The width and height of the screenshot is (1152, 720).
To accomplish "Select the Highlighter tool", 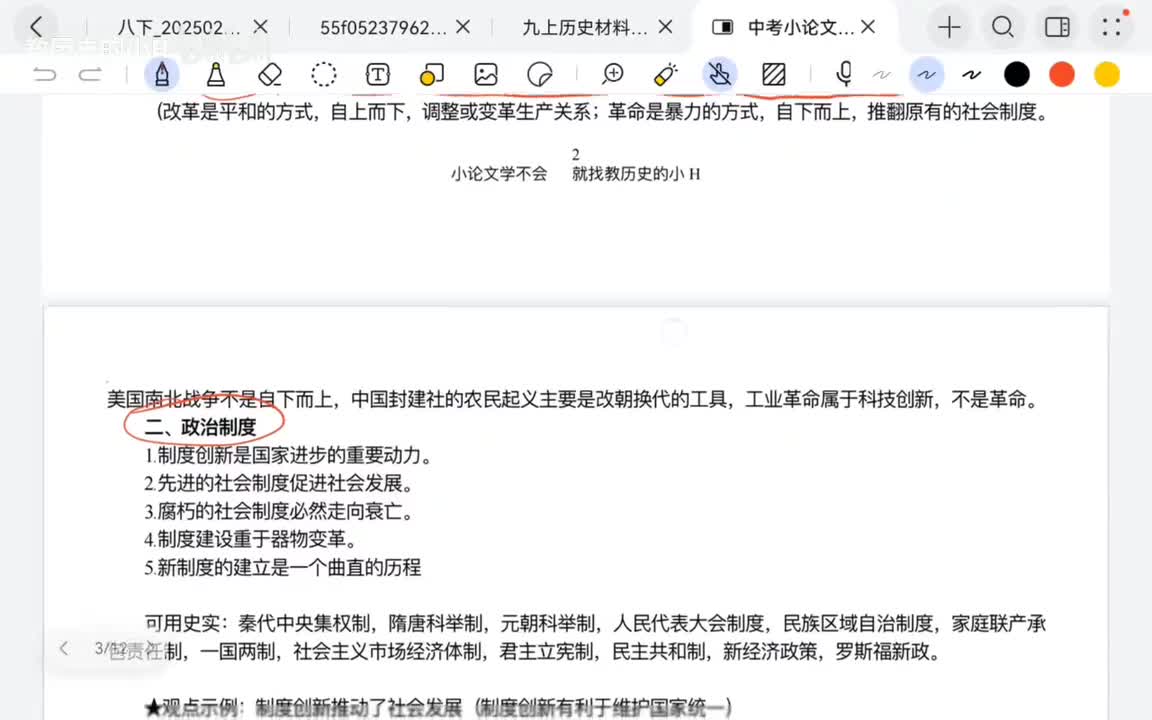I will click(215, 74).
